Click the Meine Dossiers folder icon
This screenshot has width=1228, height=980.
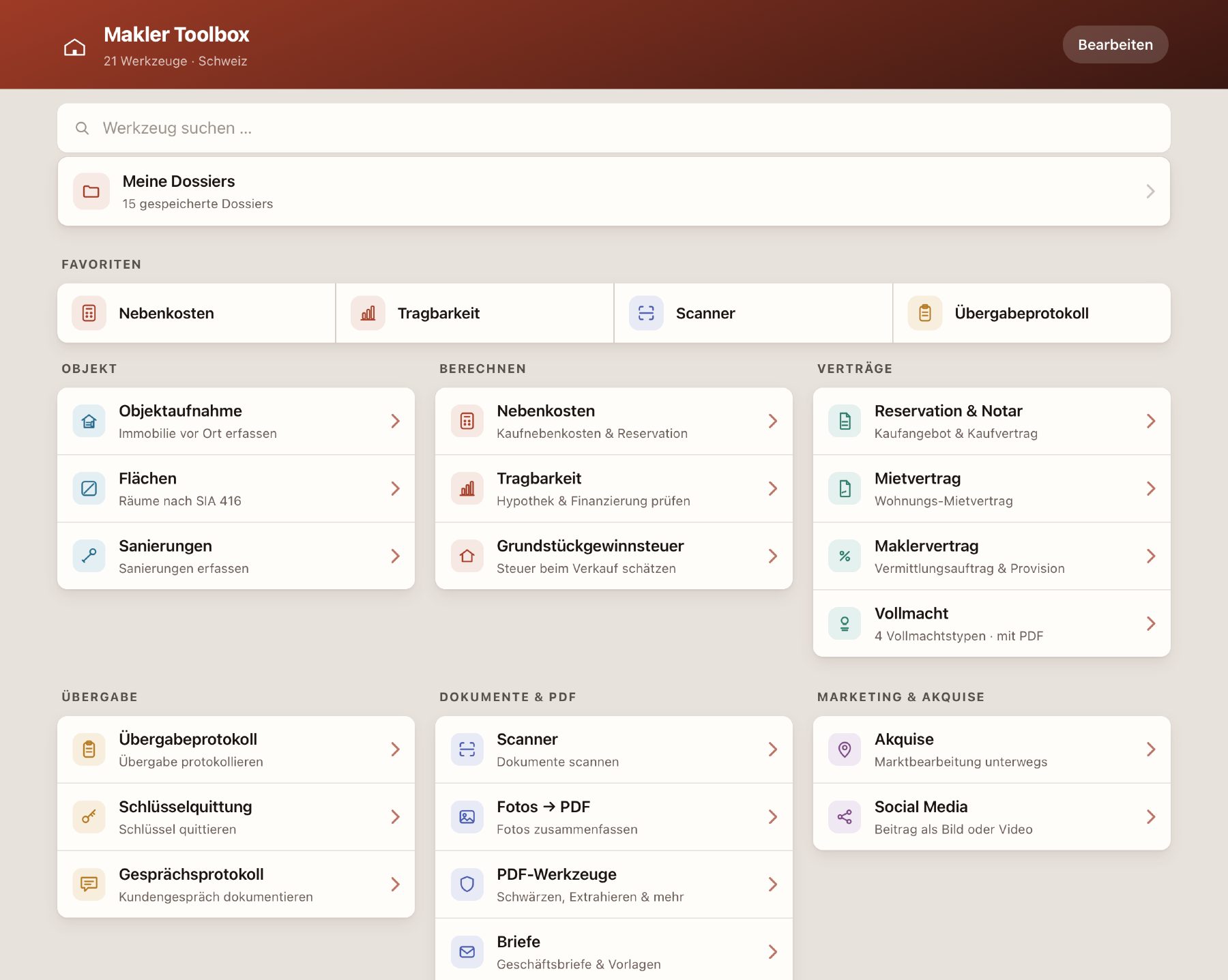[x=91, y=192]
